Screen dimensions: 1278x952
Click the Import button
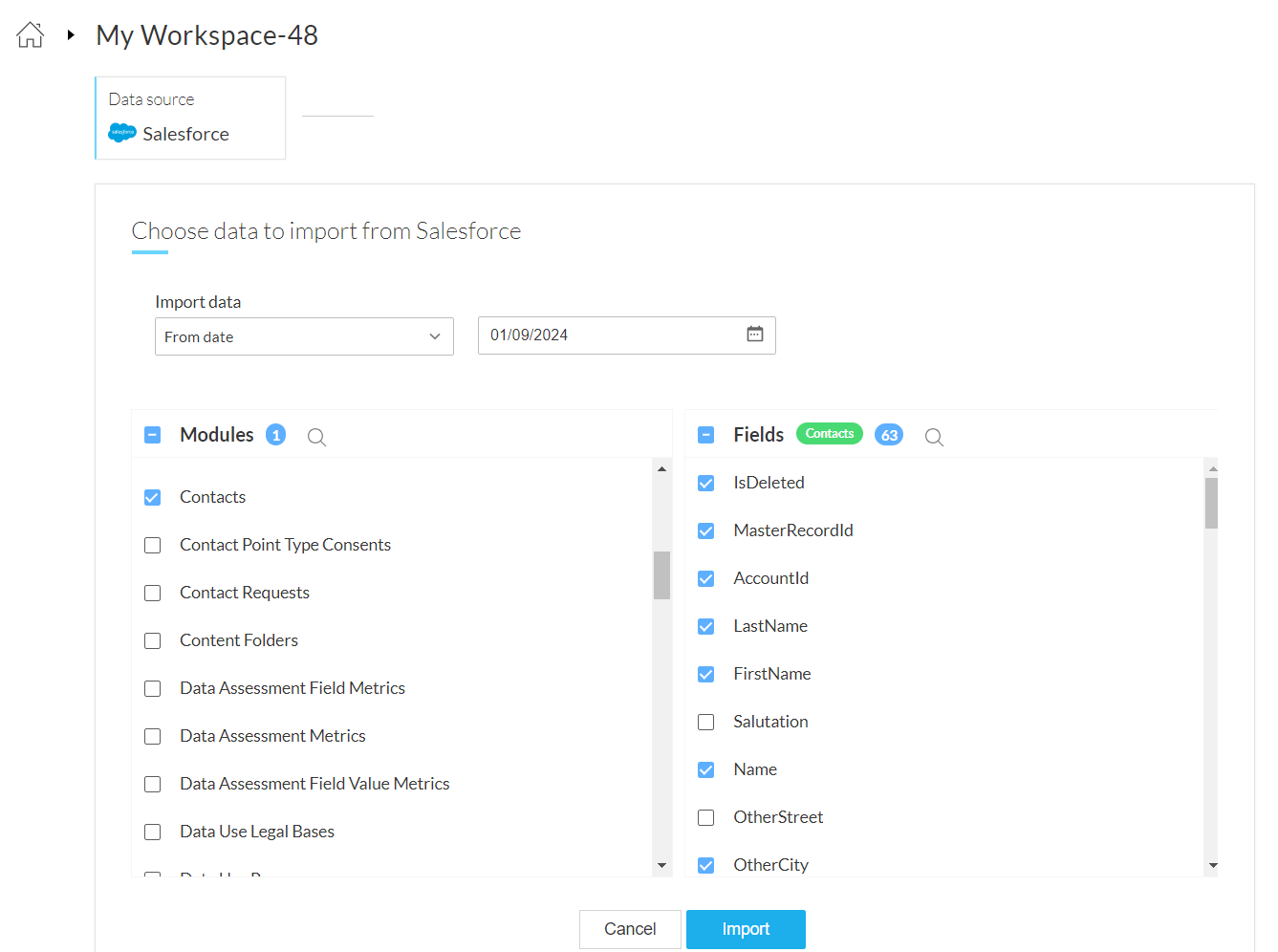click(746, 929)
